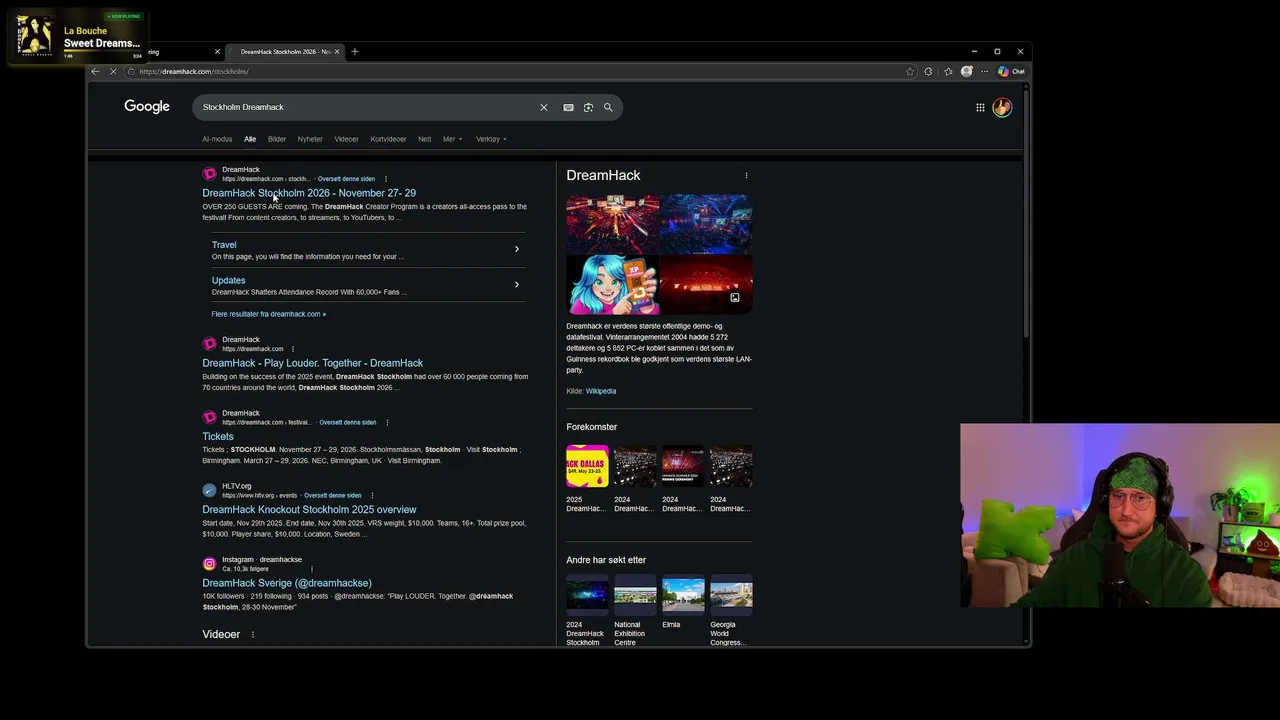This screenshot has width=1280, height=720.
Task: Expand the Updates sitelink chevron
Action: [517, 285]
